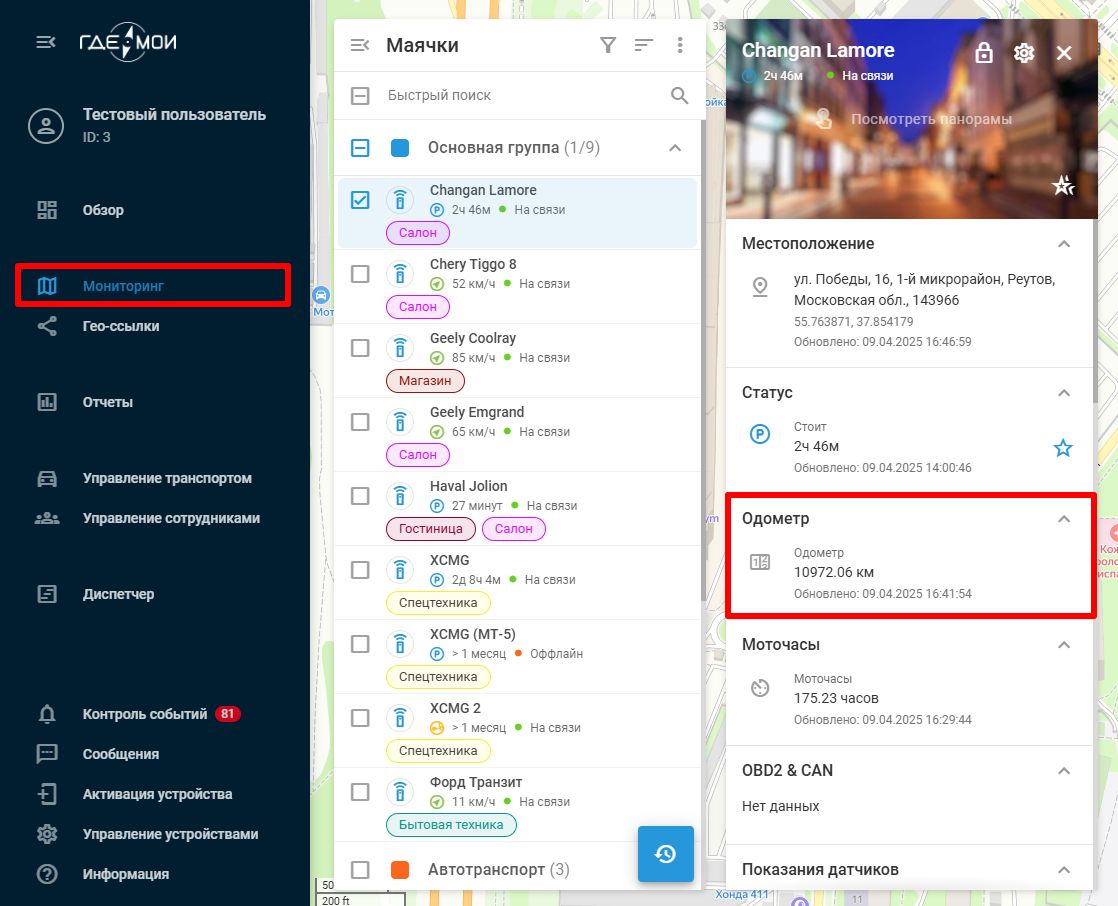Go to Контроль событий menu item
Image resolution: width=1118 pixels, height=906 pixels.
(144, 714)
